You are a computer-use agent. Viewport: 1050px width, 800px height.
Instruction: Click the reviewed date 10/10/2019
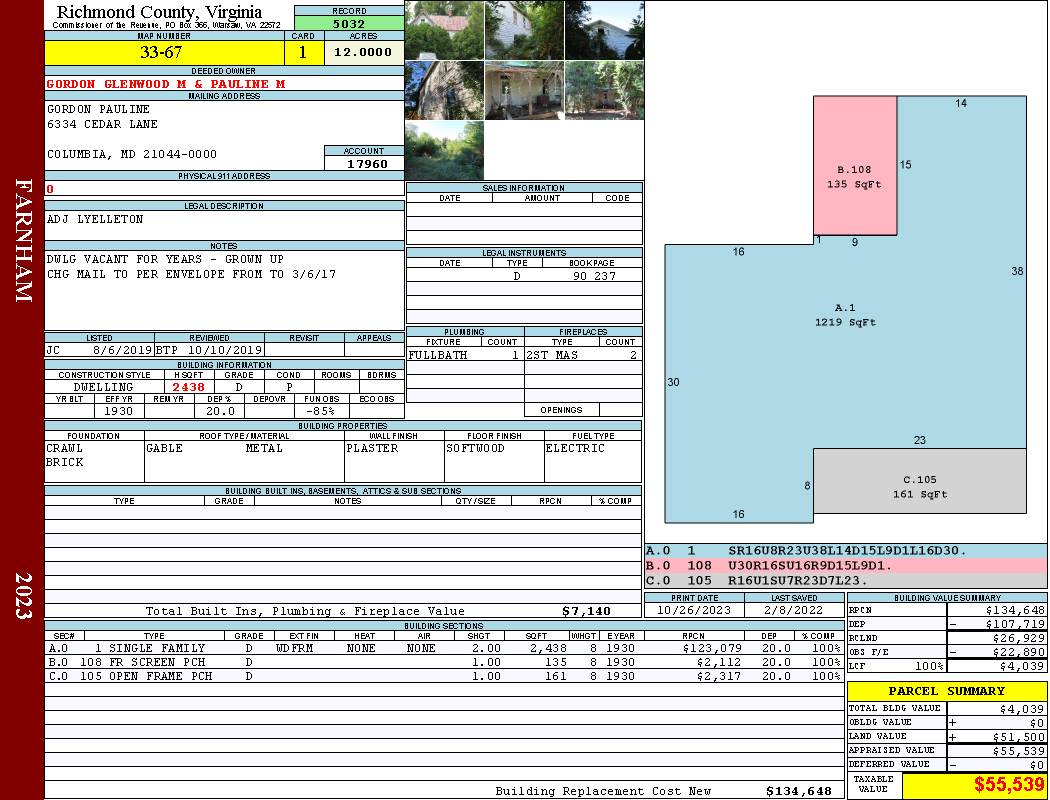point(225,350)
